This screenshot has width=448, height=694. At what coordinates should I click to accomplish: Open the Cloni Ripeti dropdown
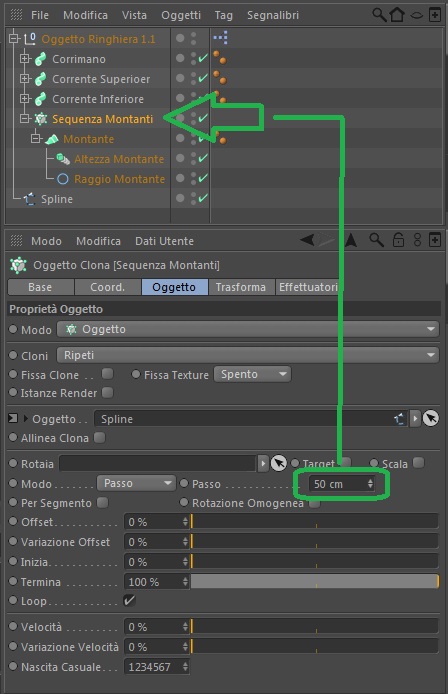(x=248, y=355)
